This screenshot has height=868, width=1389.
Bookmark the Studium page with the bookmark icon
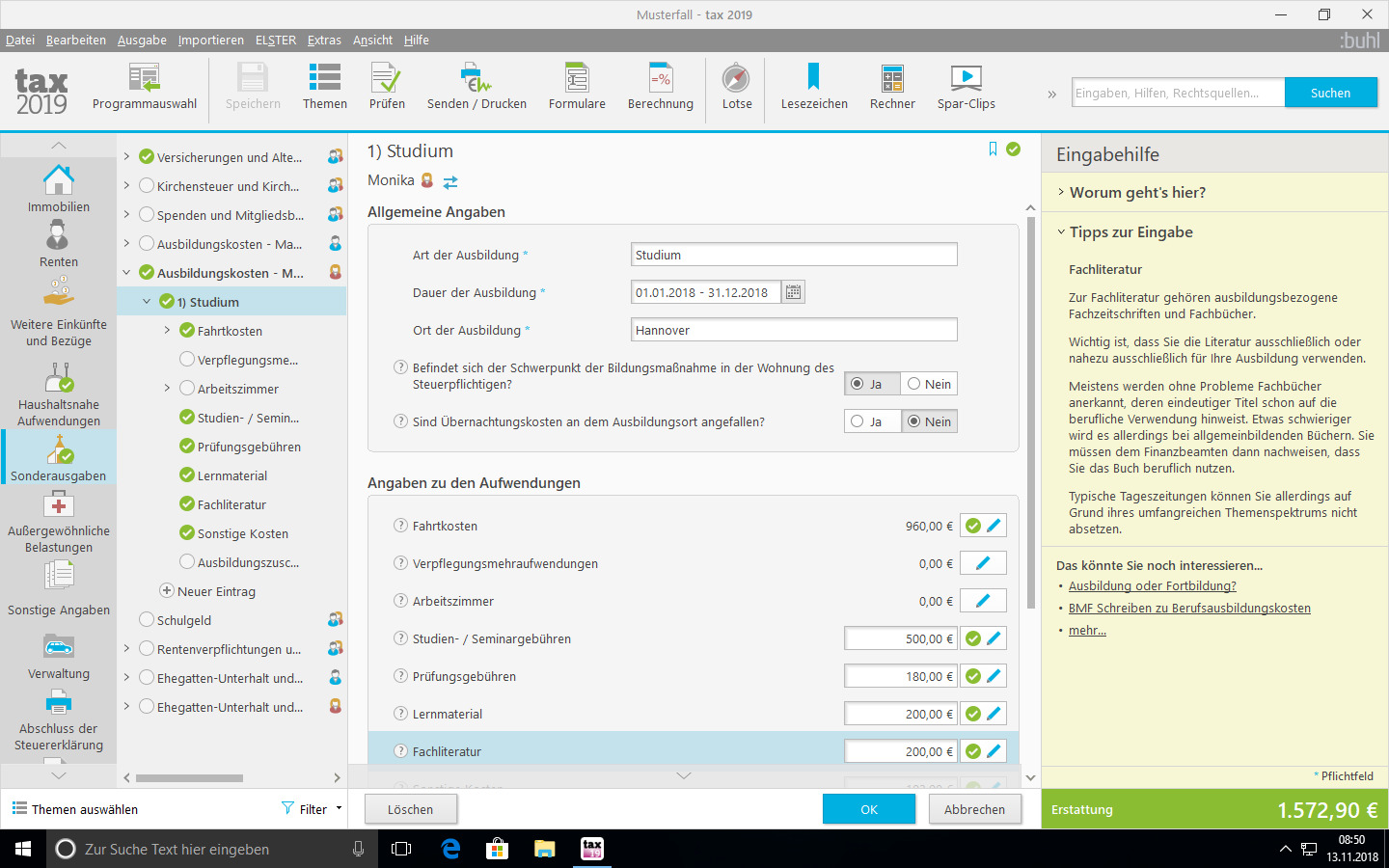tap(993, 149)
